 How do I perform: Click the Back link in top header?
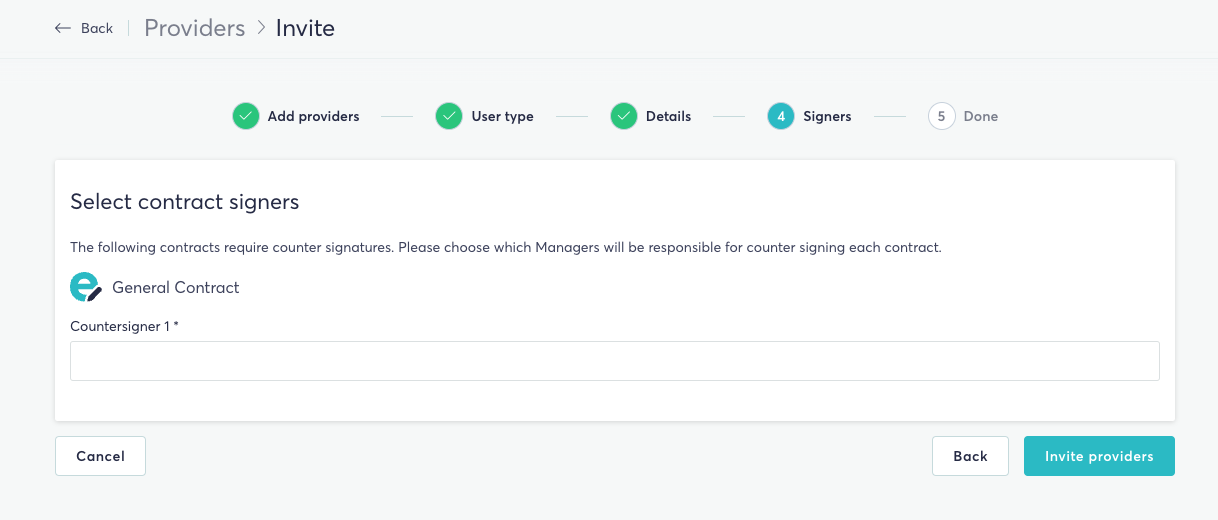pyautogui.click(x=97, y=28)
